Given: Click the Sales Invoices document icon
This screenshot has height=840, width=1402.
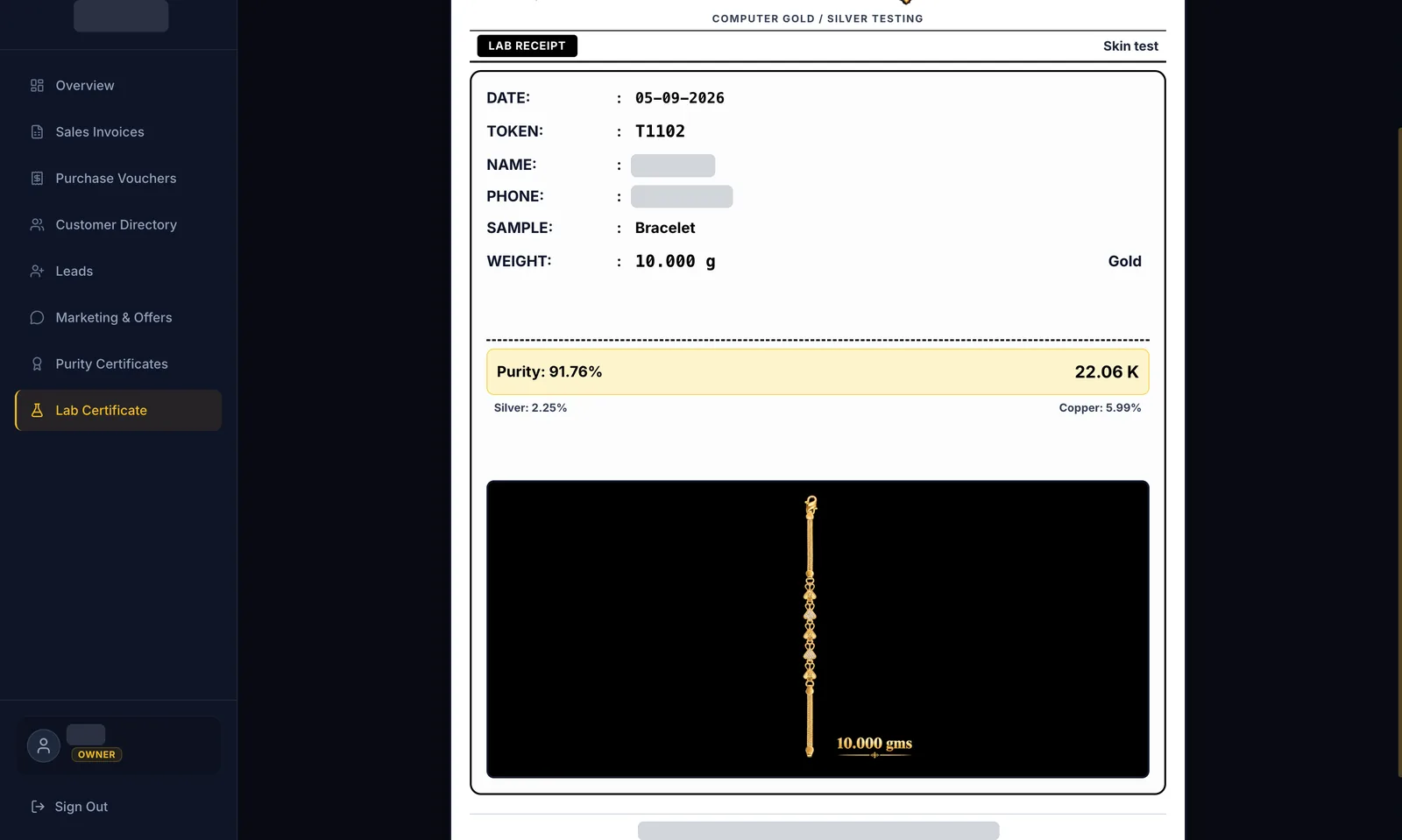Looking at the screenshot, I should coord(37,132).
